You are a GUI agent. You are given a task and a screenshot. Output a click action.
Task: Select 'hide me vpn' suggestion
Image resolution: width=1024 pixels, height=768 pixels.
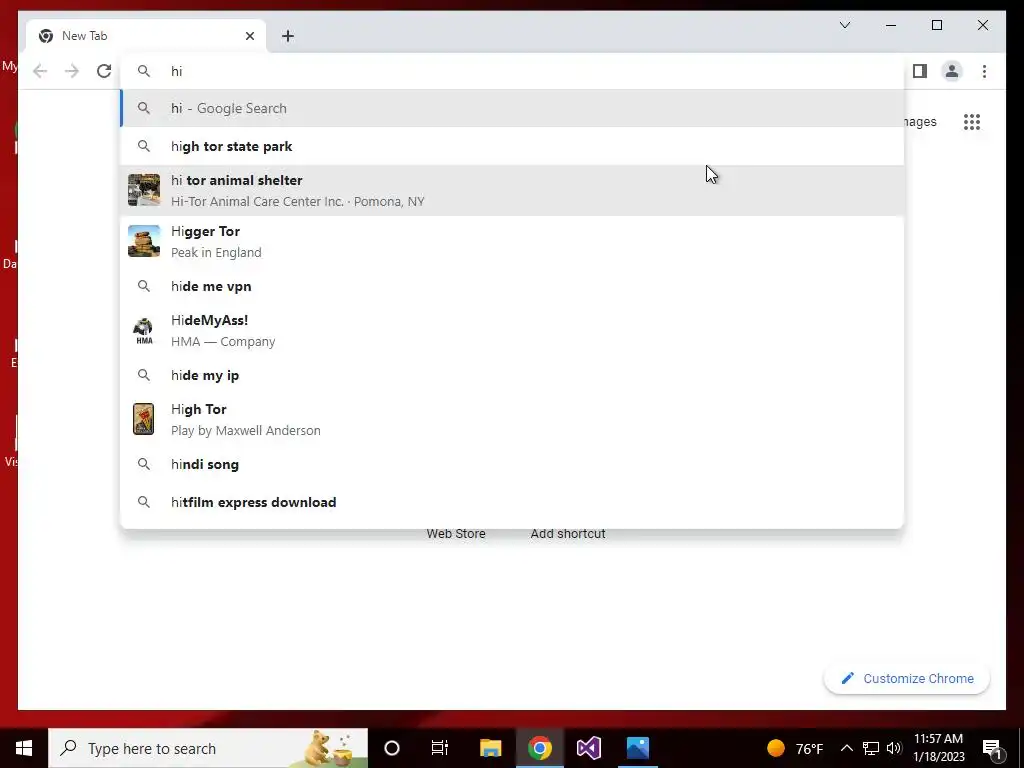(513, 286)
